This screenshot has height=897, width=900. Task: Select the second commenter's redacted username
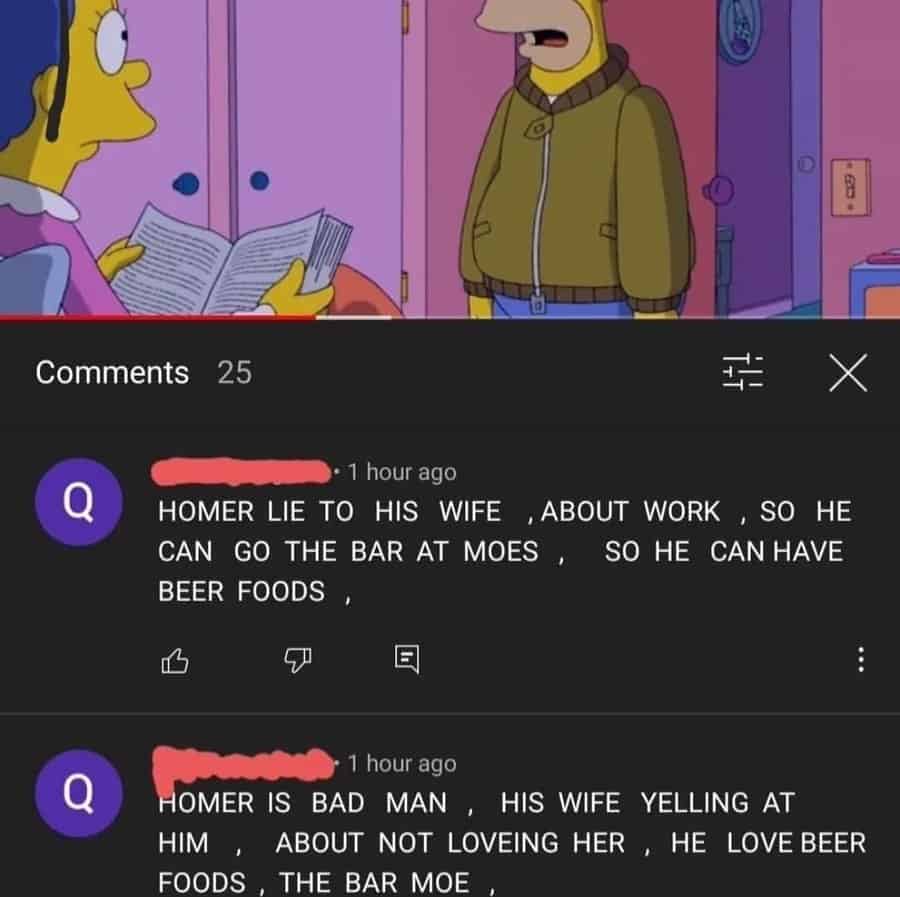click(x=243, y=766)
